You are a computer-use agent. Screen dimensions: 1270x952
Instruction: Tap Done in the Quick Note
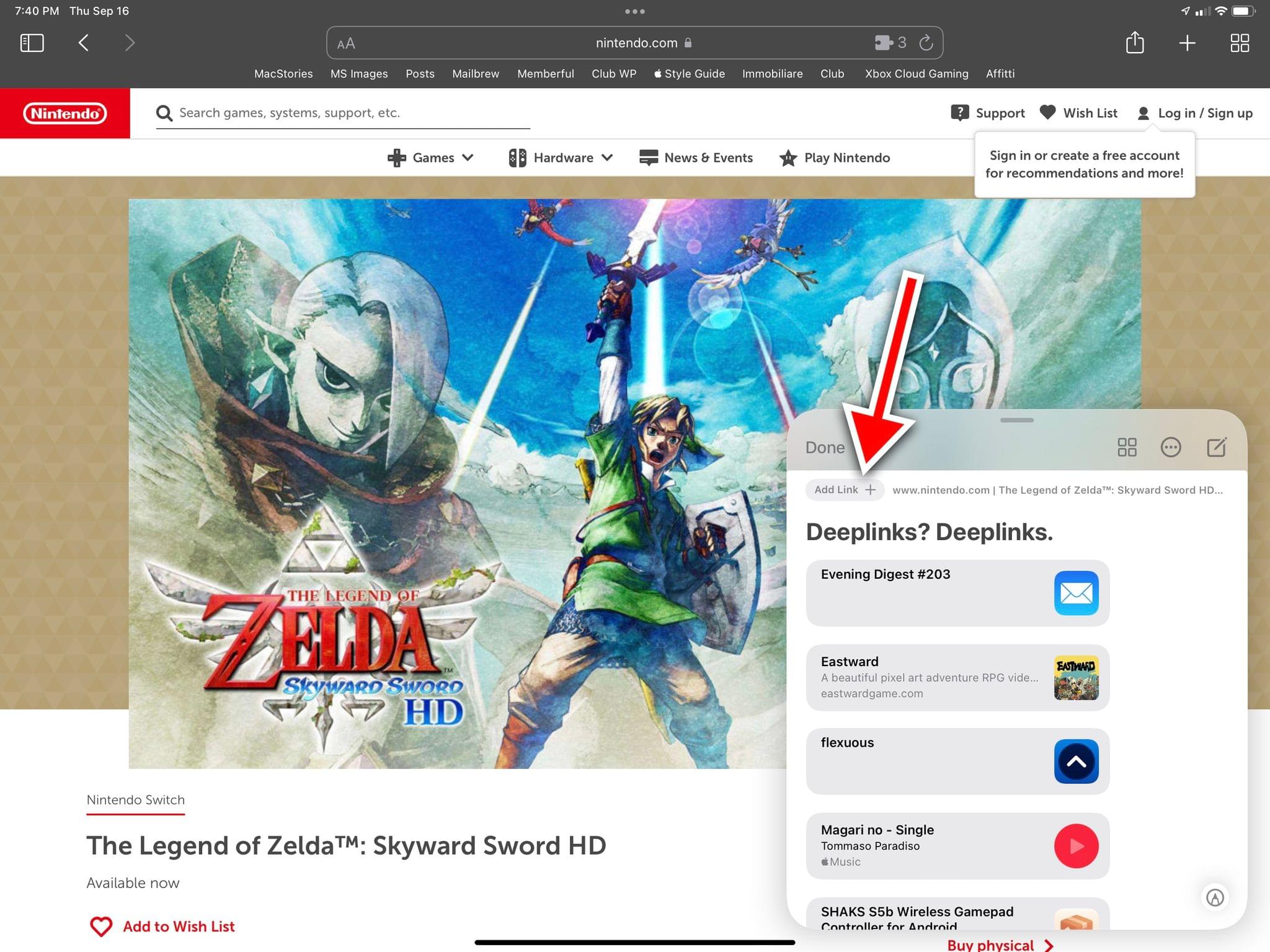(825, 447)
